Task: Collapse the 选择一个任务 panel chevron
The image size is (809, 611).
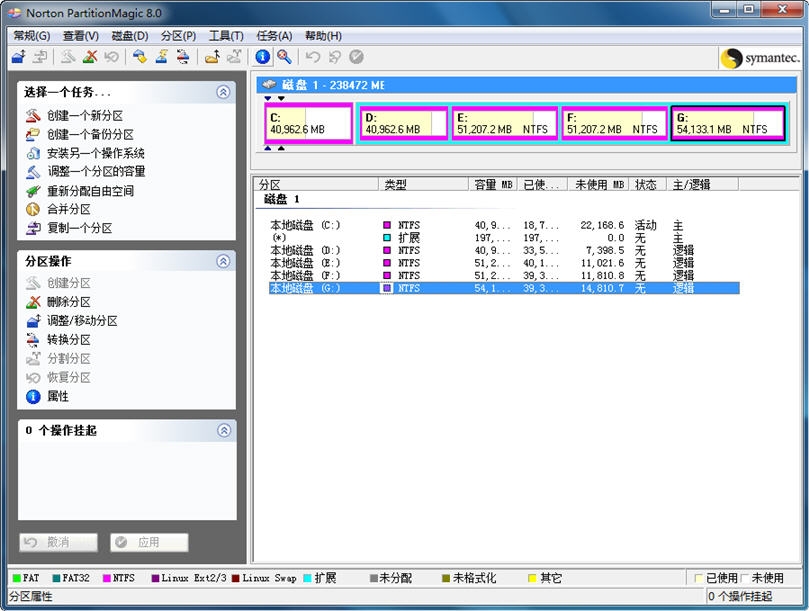Action: point(224,92)
